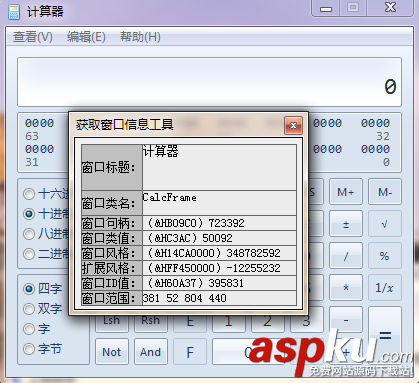
Task: Click the And button
Action: (151, 352)
